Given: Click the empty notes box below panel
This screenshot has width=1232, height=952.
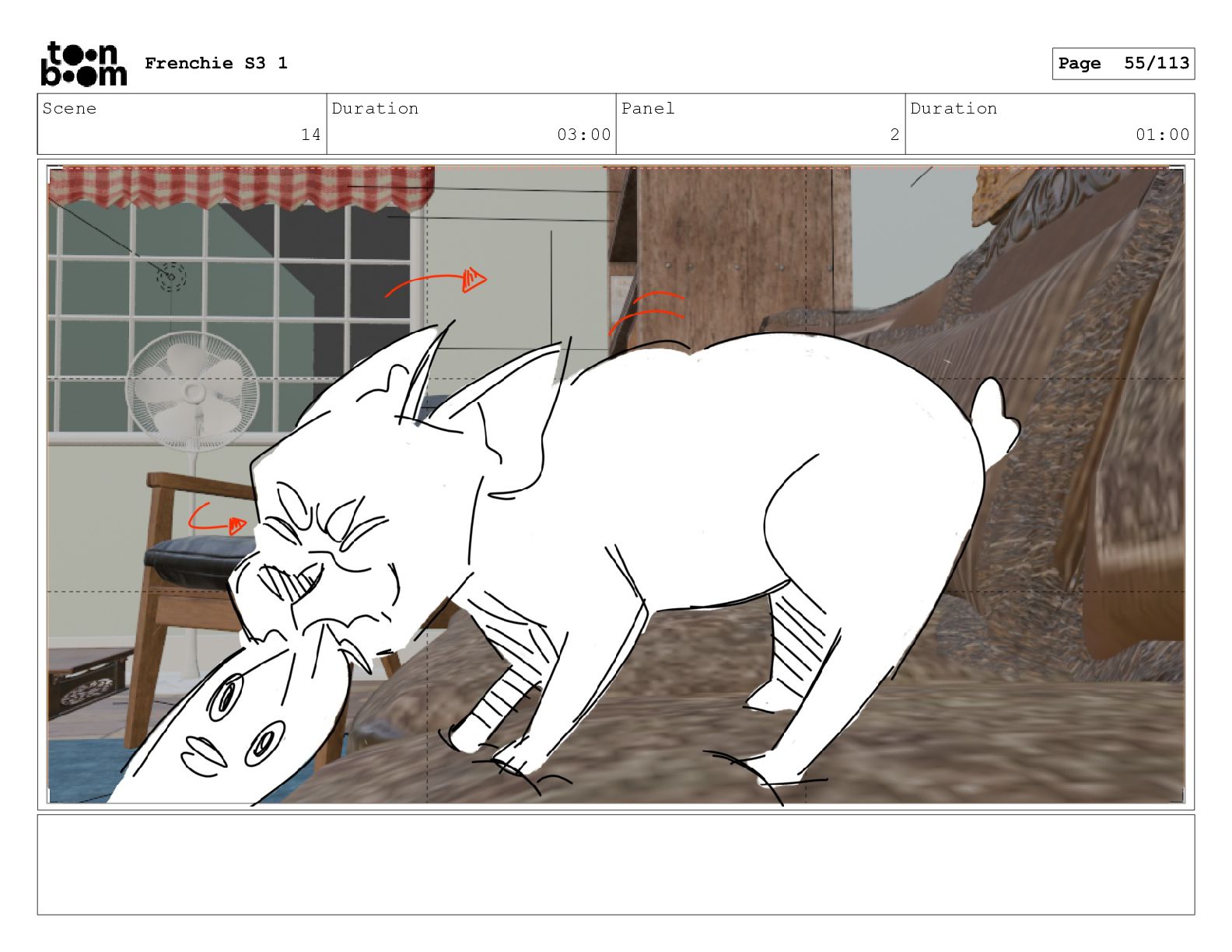Looking at the screenshot, I should click(x=616, y=865).
